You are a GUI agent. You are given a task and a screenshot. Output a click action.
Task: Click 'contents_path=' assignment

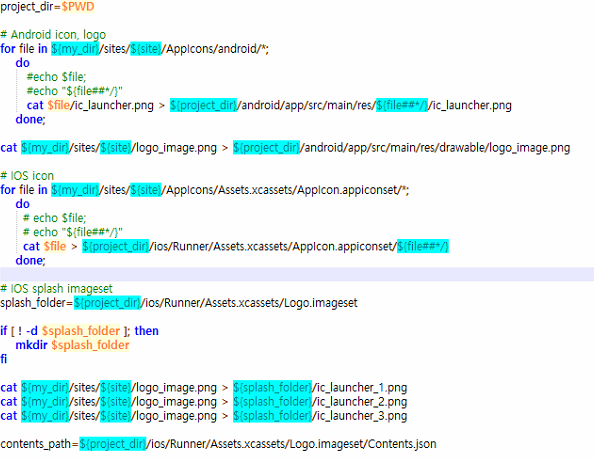point(39,444)
